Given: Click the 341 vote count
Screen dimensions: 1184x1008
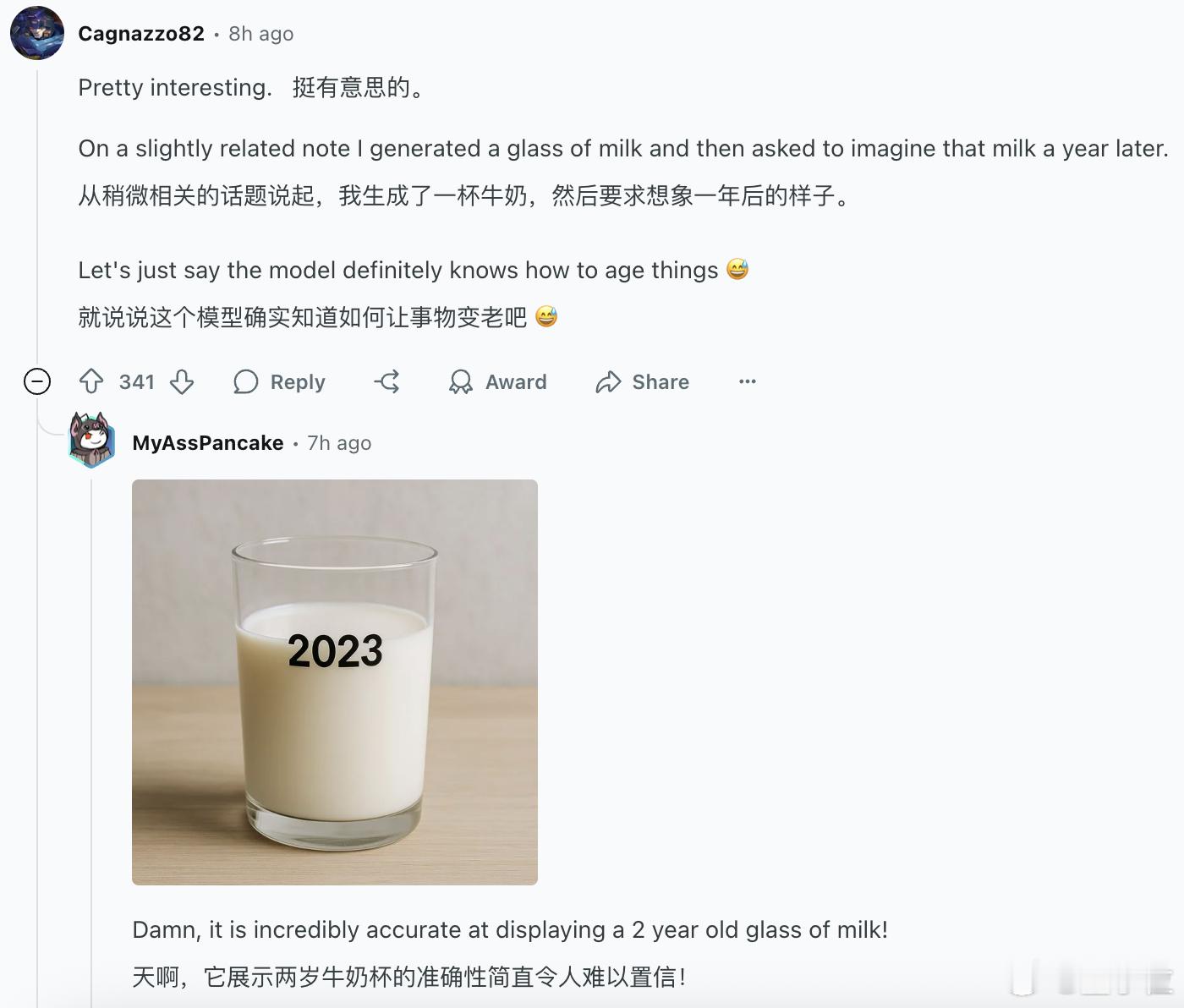Looking at the screenshot, I should click(x=137, y=382).
